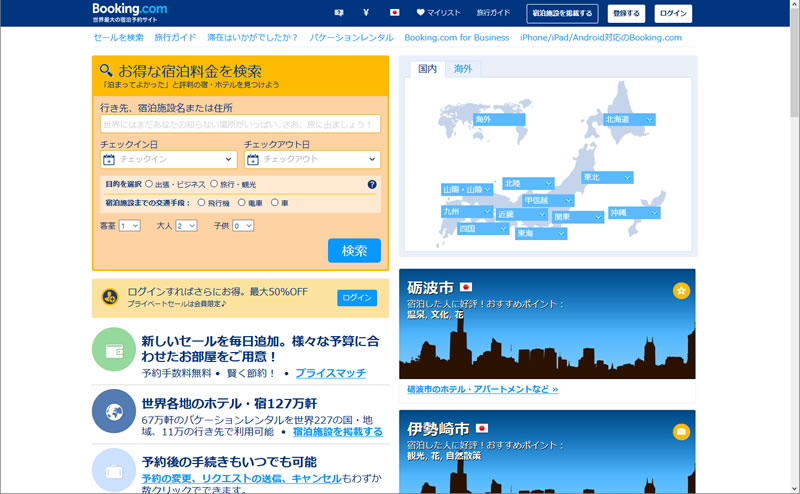800x494 pixels.
Task: Open 砺波市のホテル・アパートメントなど link
Action: [x=483, y=389]
